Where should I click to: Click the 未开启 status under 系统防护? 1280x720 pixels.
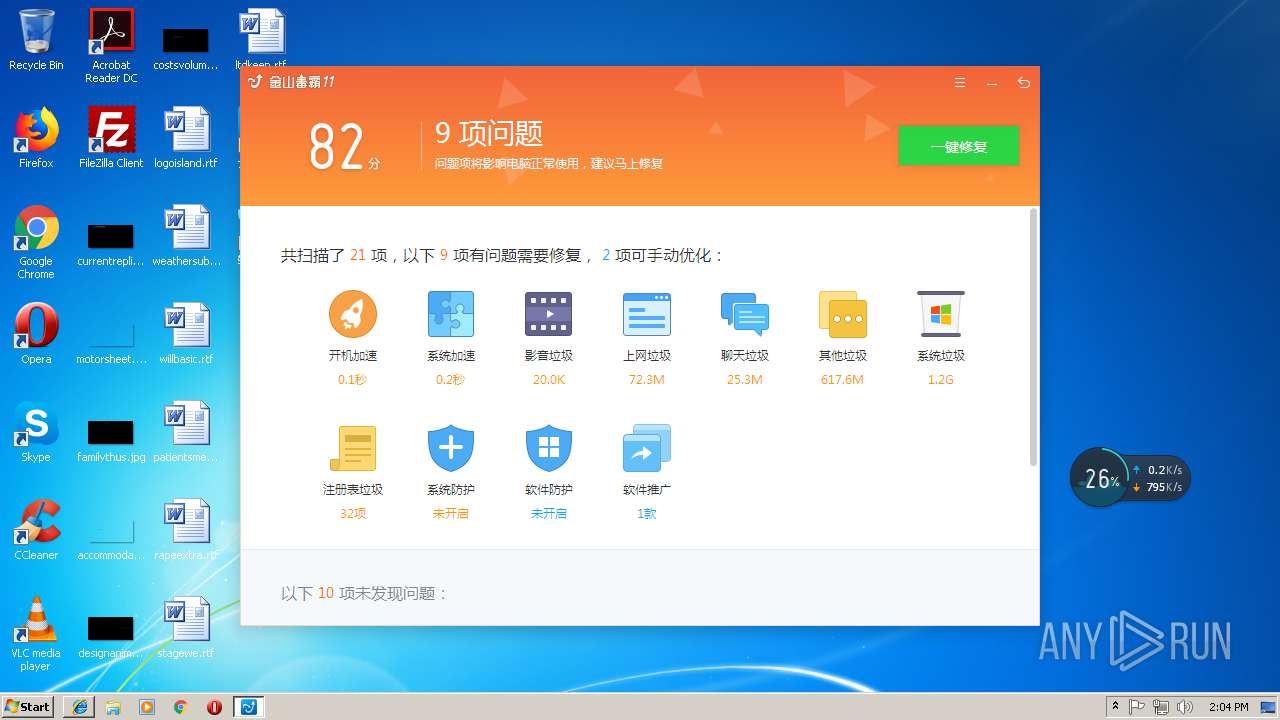tap(451, 514)
